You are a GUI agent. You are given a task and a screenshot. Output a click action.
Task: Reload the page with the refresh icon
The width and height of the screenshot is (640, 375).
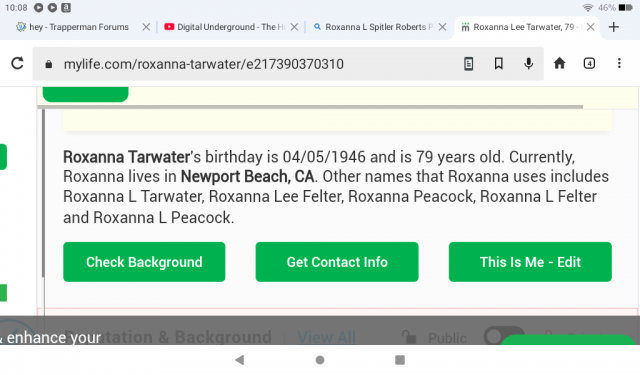(x=17, y=63)
